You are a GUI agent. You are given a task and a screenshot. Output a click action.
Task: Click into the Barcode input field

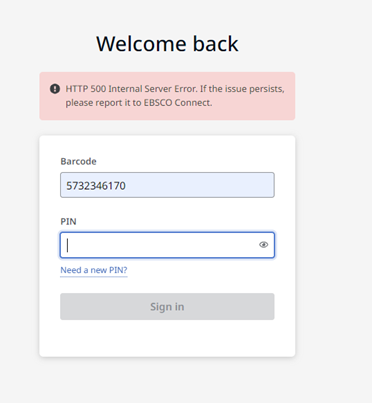pos(167,185)
